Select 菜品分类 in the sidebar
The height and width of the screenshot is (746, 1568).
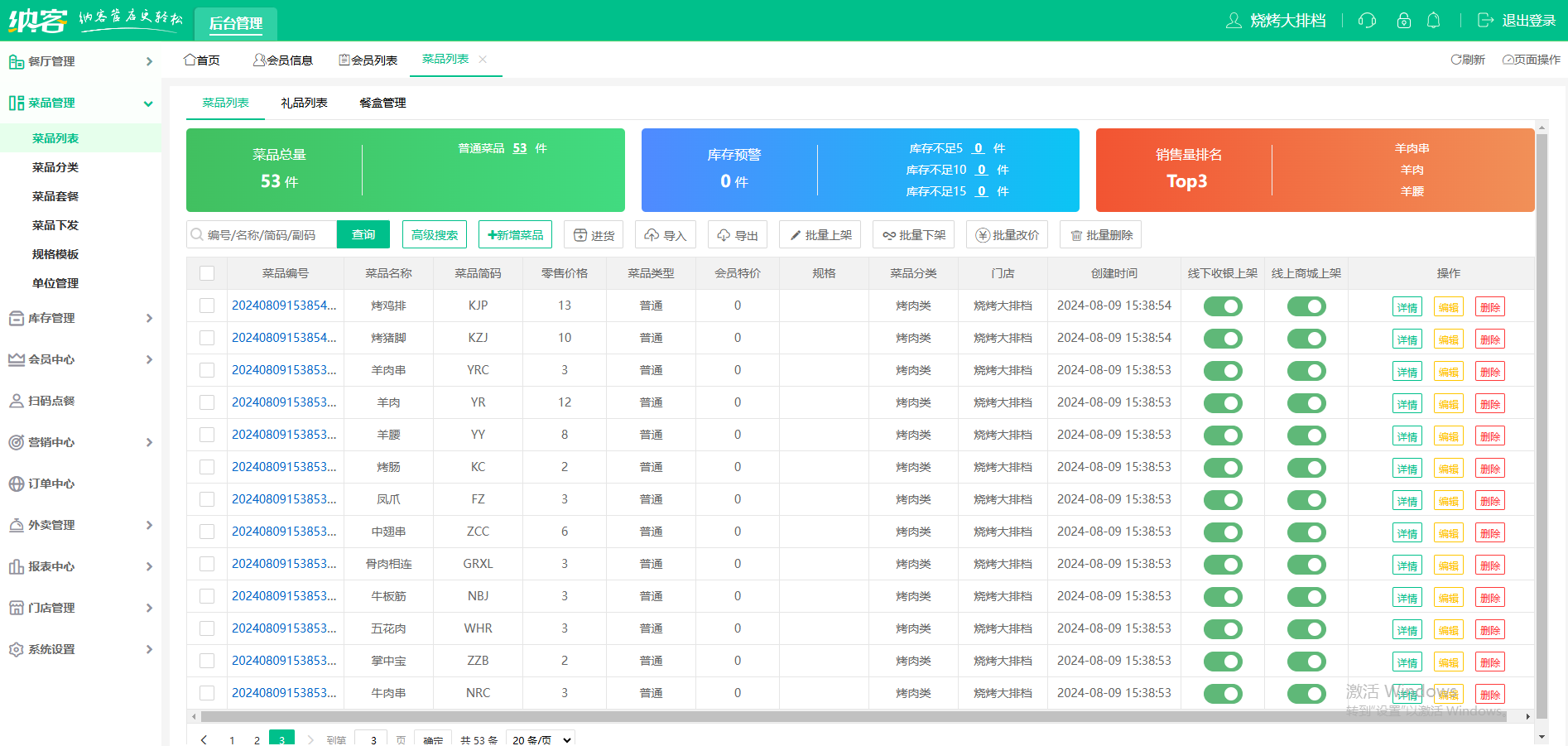(x=55, y=167)
